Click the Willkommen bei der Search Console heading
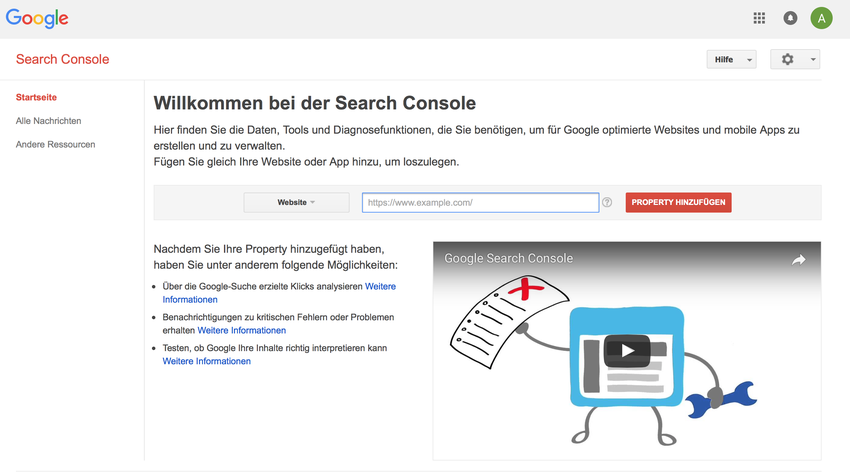This screenshot has height=473, width=850. [314, 103]
